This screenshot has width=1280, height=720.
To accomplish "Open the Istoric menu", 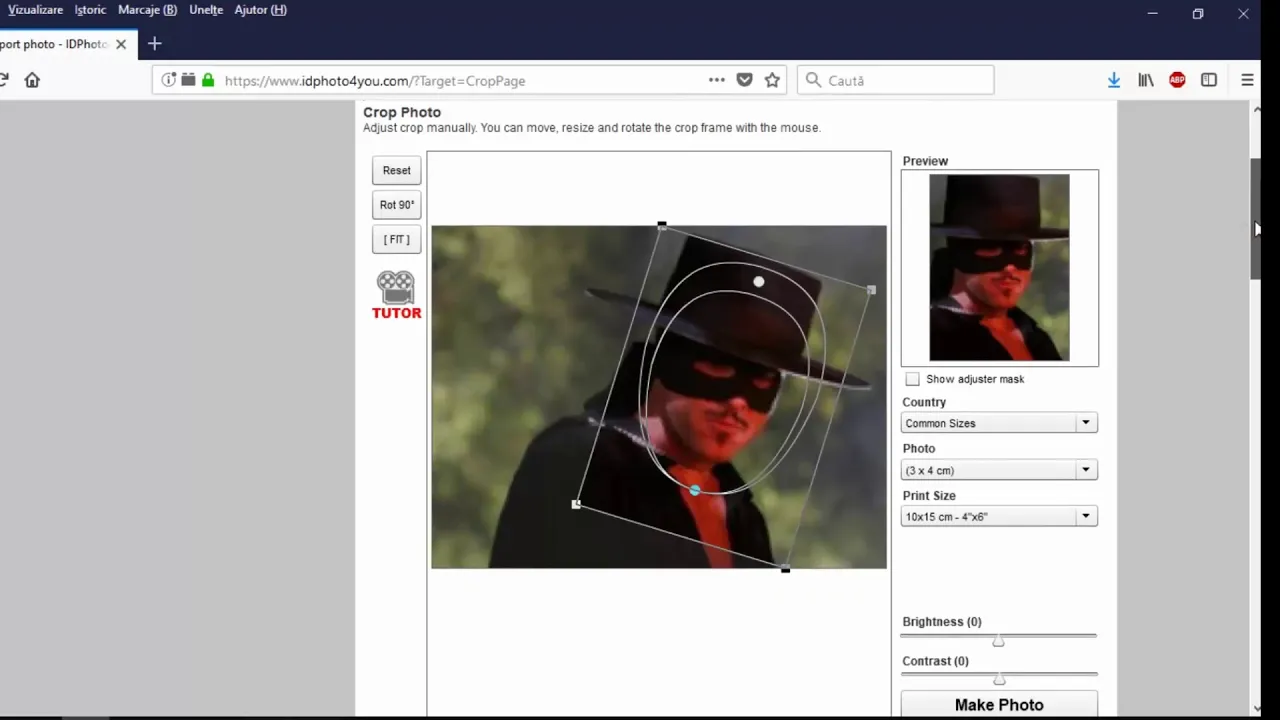I will point(90,10).
